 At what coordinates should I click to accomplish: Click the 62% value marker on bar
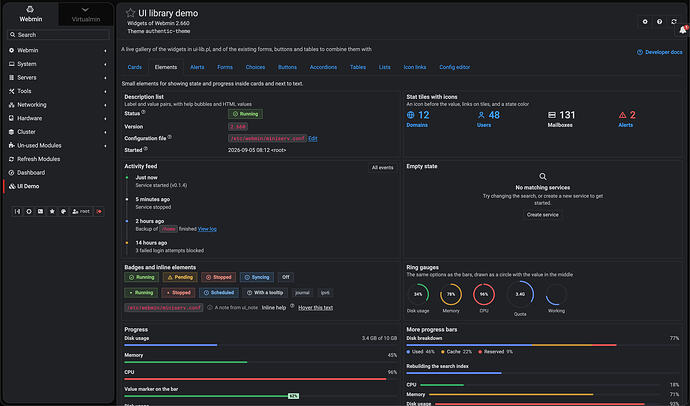(x=294, y=396)
